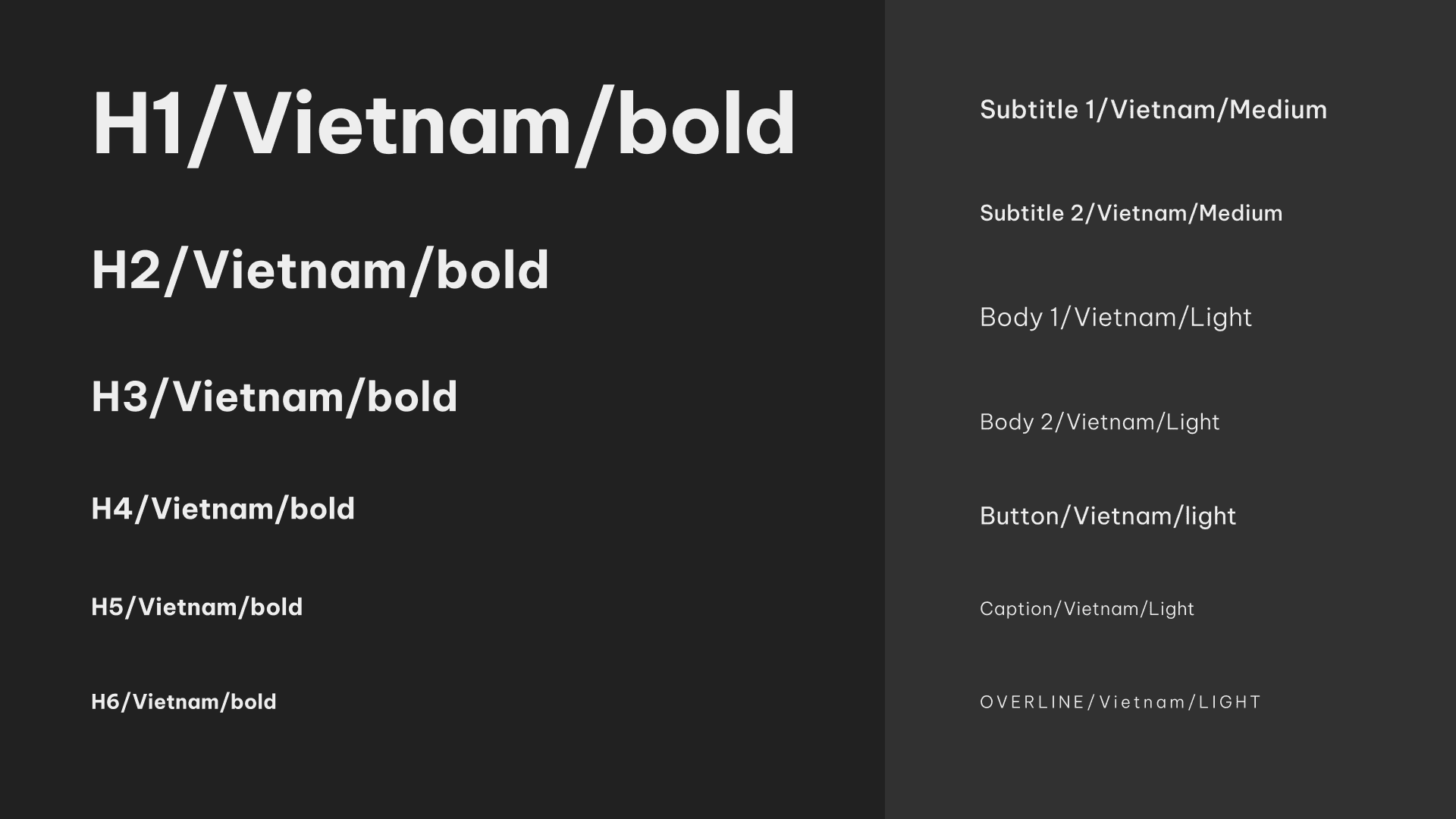Click the H5/Vietnam/bold text label

197,607
